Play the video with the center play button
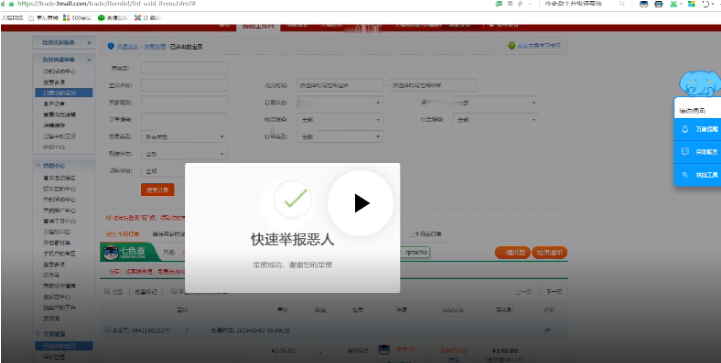The image size is (721, 363). click(x=360, y=203)
